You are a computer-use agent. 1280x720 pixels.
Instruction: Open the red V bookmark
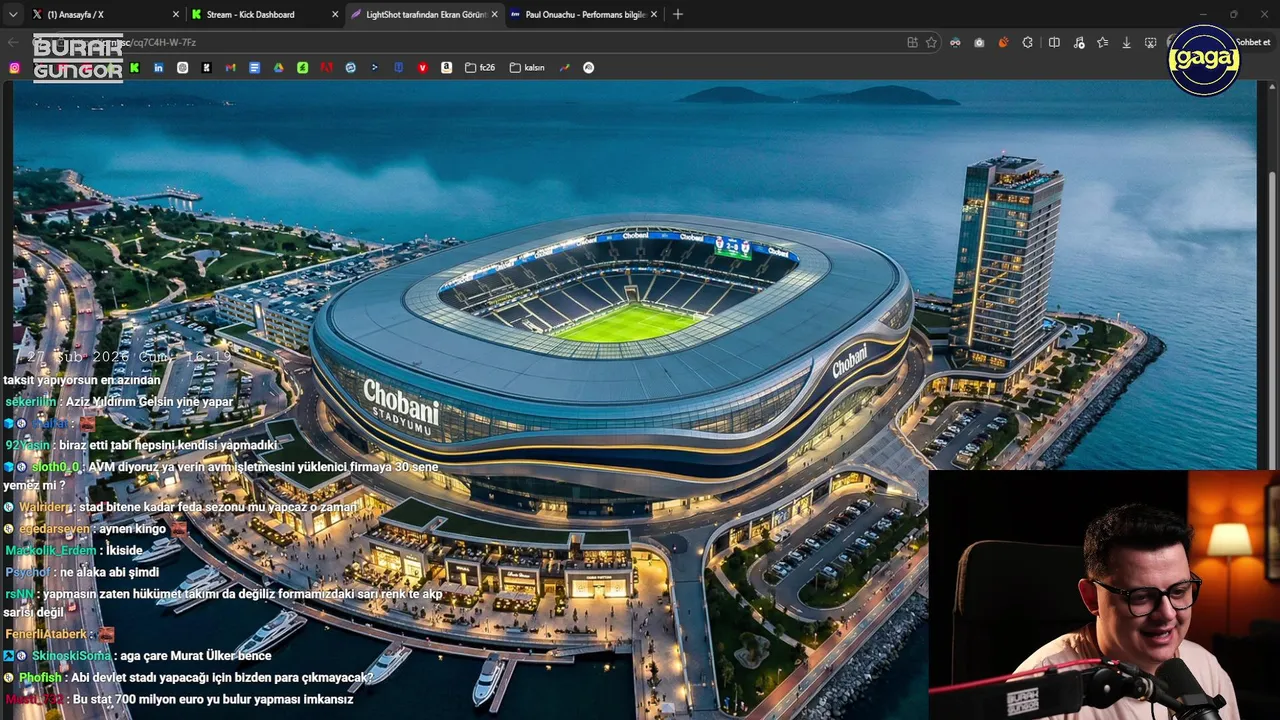coord(422,67)
